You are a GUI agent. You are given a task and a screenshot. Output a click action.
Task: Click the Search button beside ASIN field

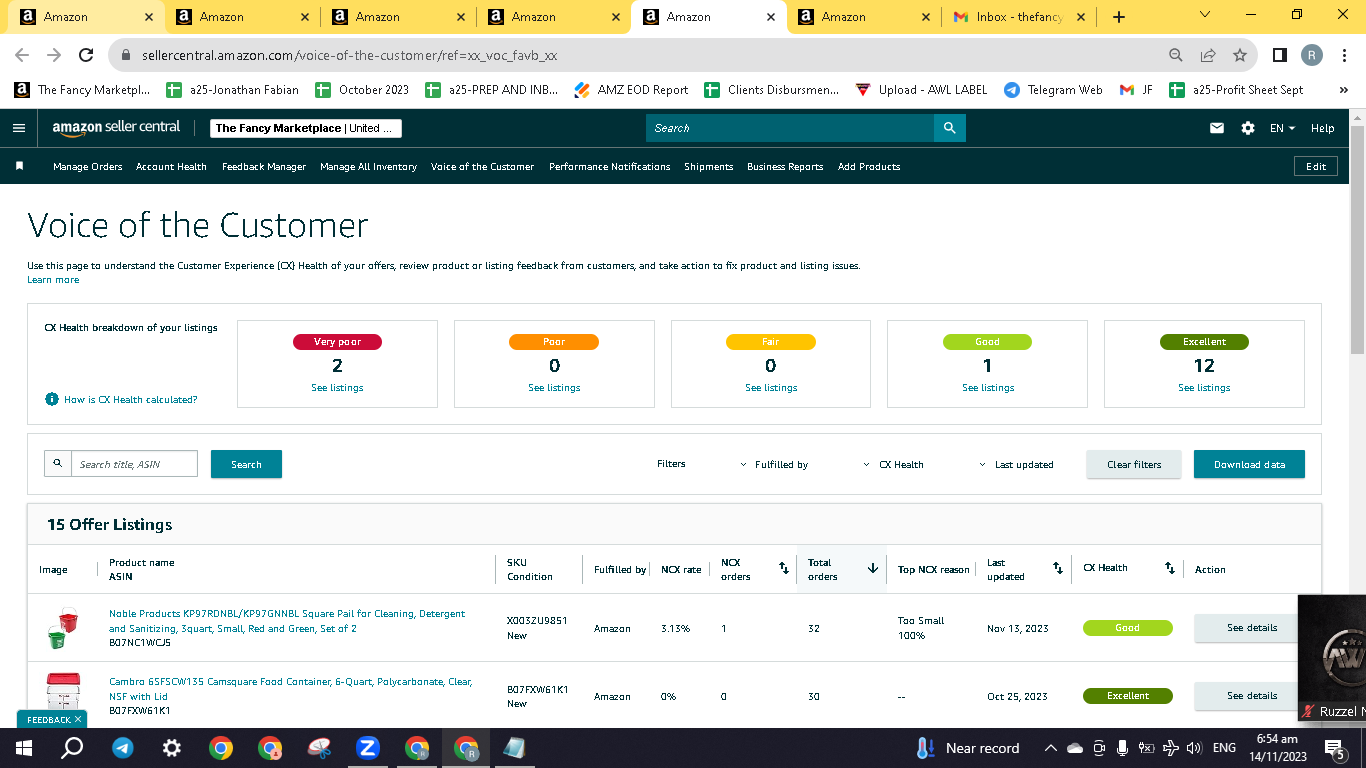pyautogui.click(x=246, y=464)
